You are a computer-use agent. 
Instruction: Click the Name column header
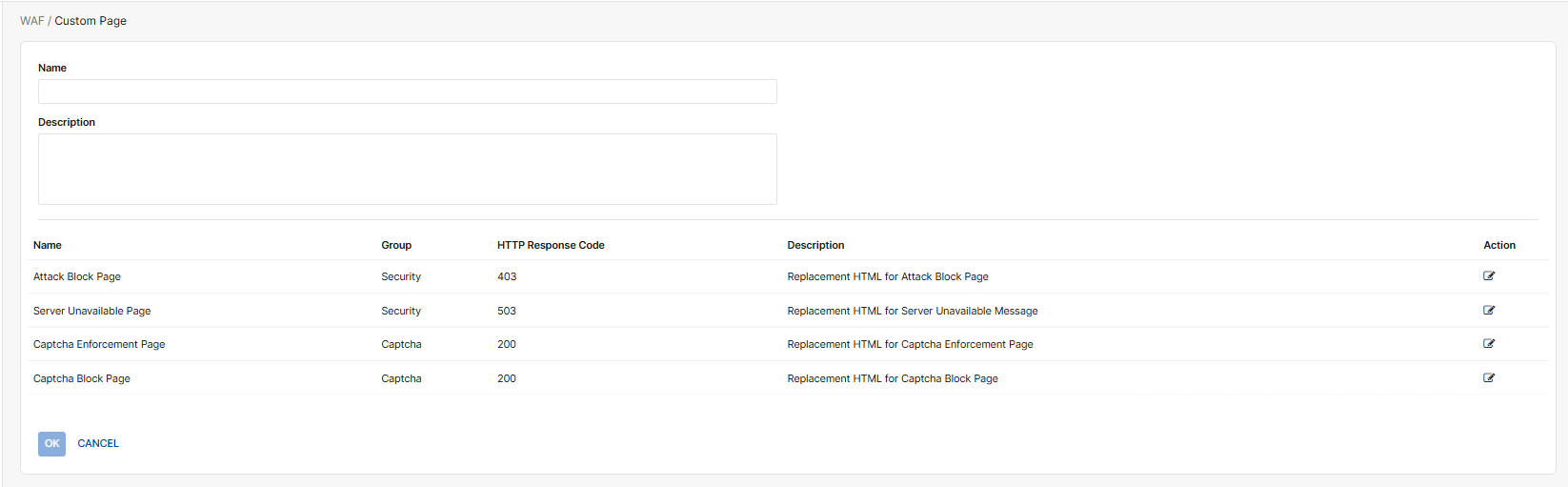[x=48, y=245]
